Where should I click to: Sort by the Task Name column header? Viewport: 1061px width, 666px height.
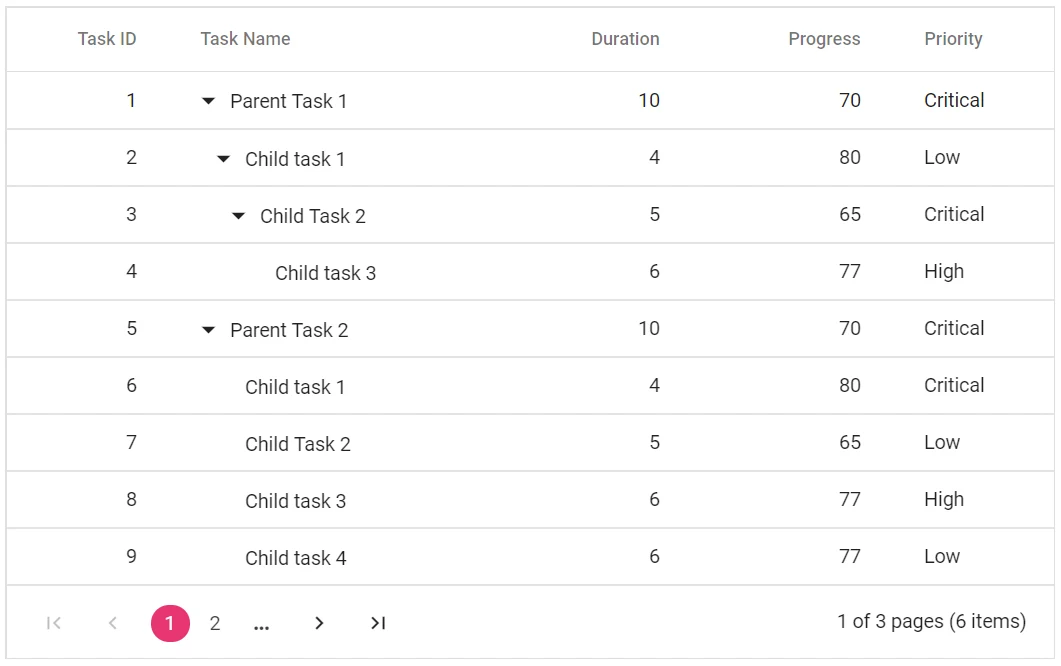pos(245,39)
